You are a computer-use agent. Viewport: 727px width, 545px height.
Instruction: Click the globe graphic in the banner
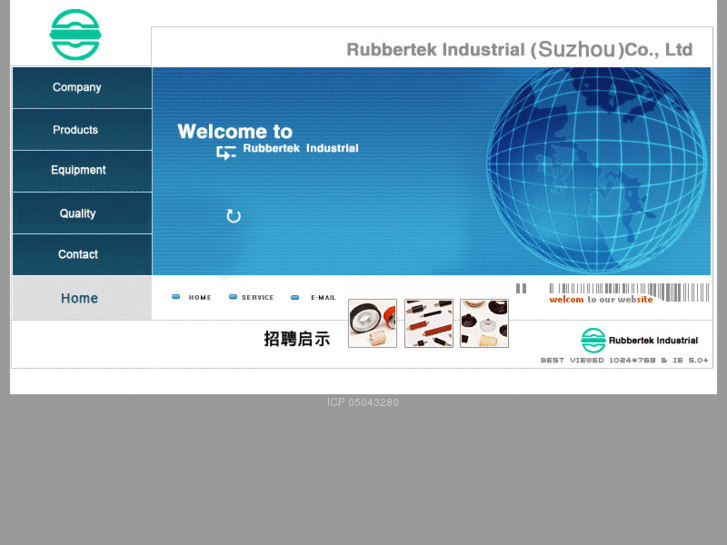tap(597, 170)
